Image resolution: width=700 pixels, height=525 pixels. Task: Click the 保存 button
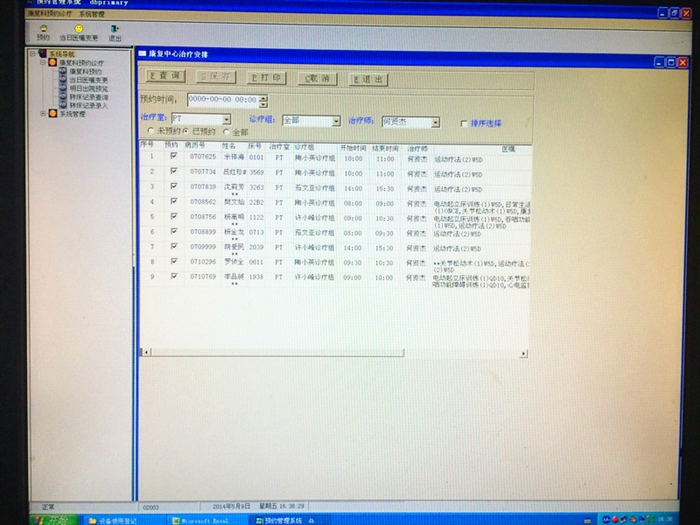(x=216, y=77)
